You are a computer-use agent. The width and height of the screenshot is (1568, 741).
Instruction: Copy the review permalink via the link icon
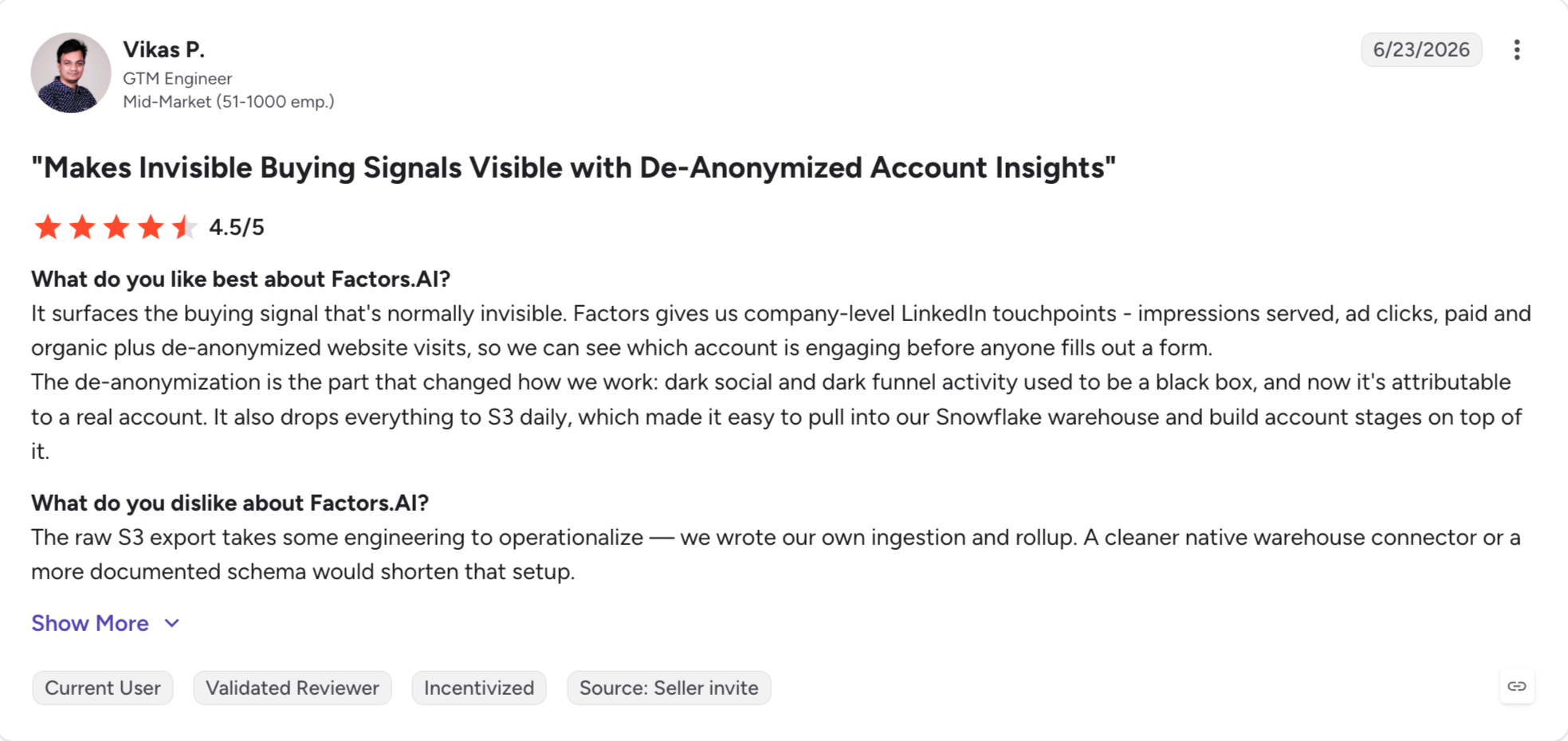[x=1516, y=686]
